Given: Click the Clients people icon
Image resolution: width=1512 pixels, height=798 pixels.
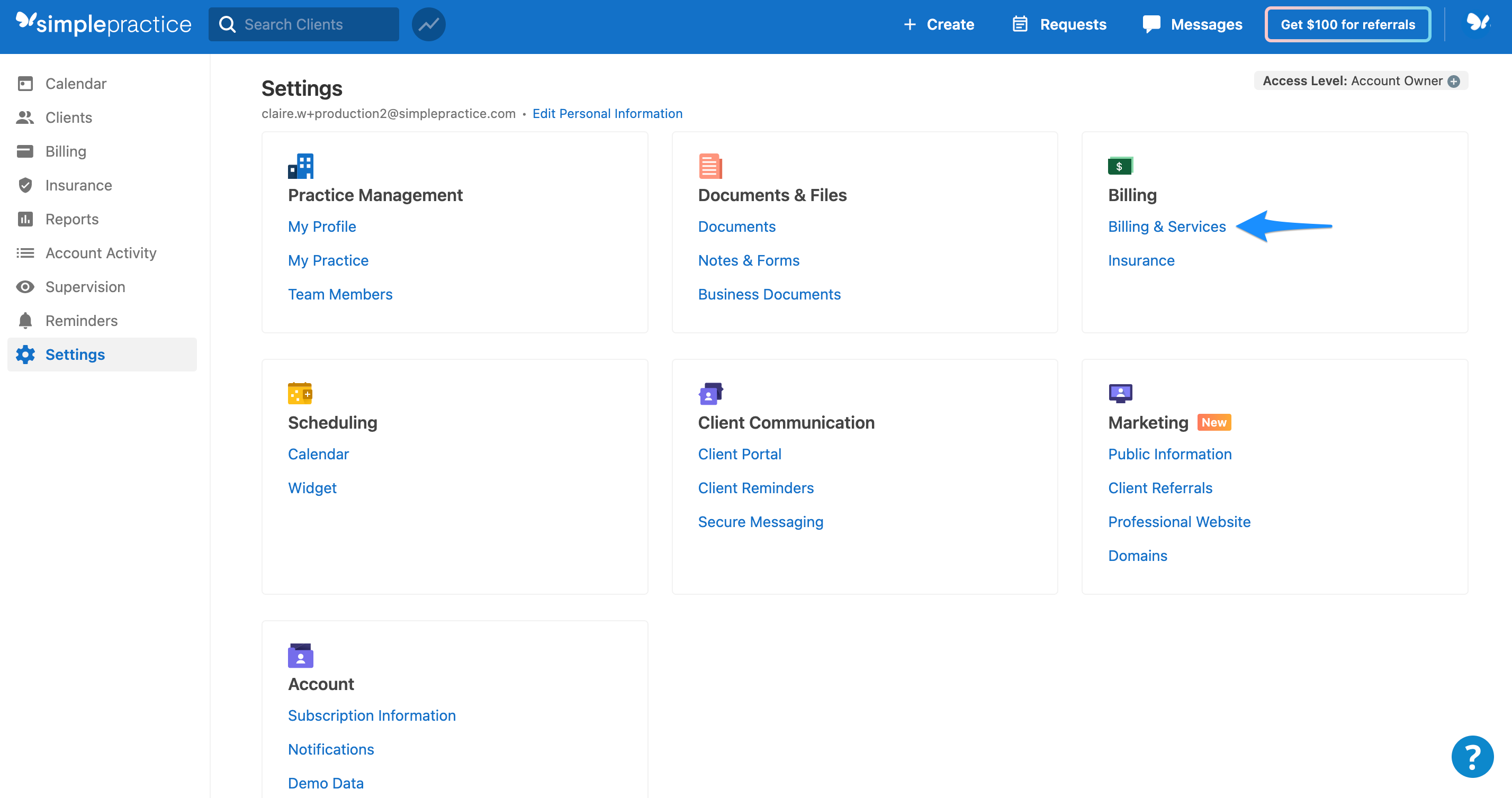Looking at the screenshot, I should coord(25,117).
